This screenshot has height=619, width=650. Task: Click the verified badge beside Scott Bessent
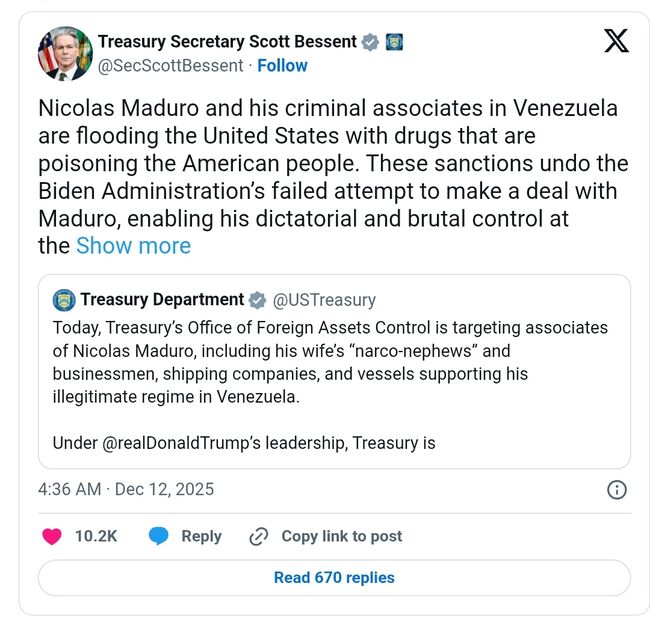(x=370, y=42)
